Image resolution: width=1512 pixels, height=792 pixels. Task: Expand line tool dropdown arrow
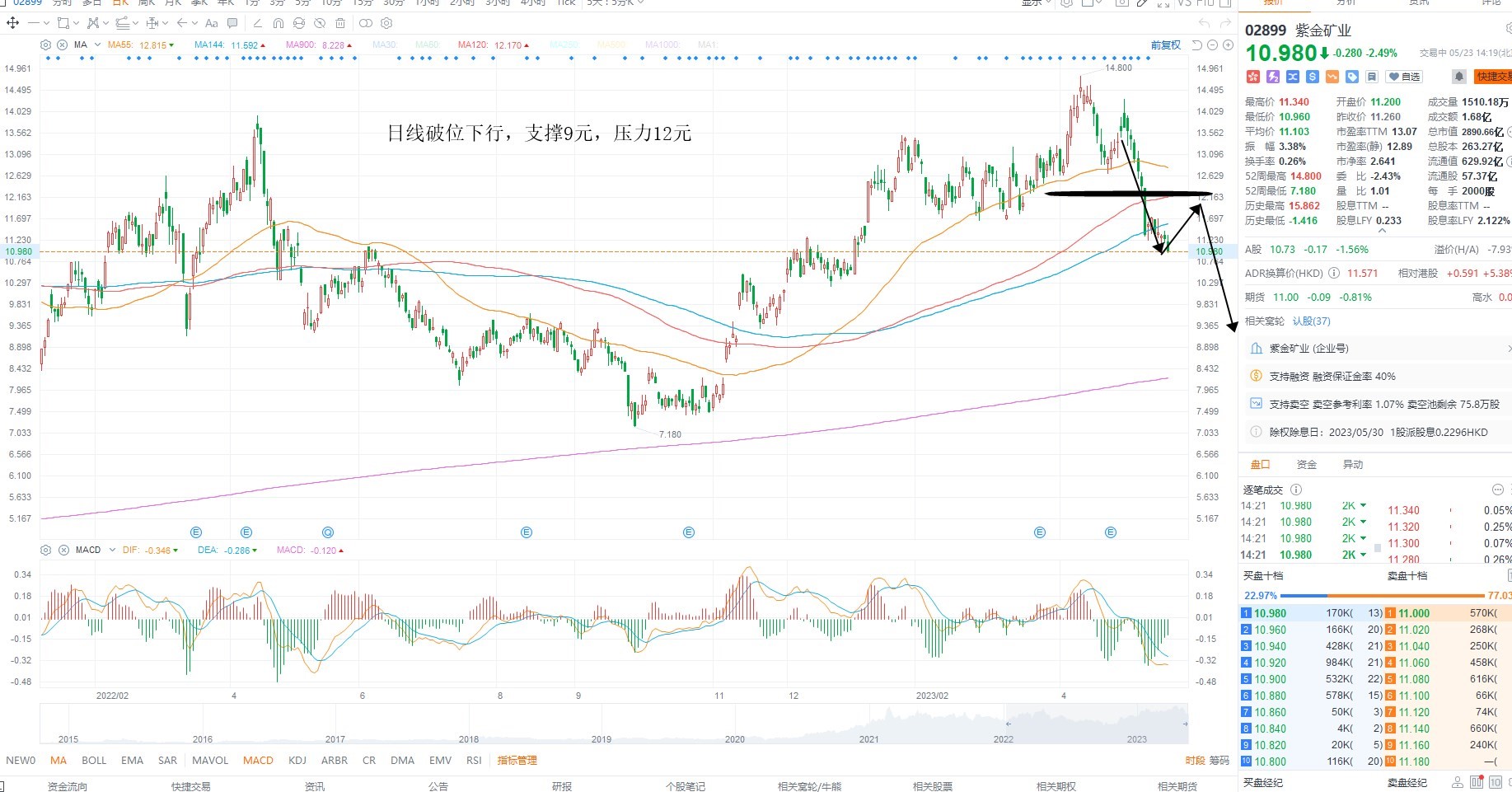(x=46, y=23)
